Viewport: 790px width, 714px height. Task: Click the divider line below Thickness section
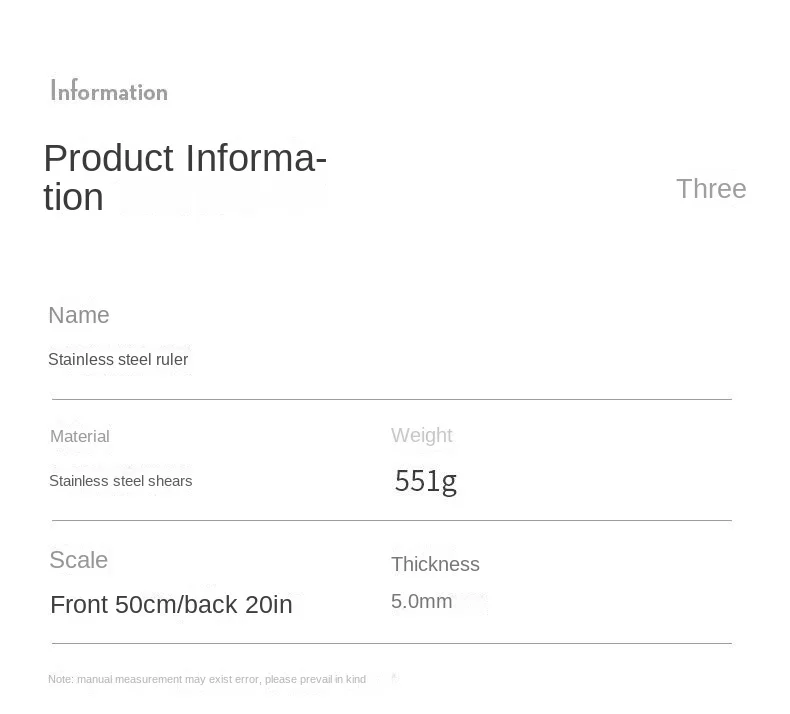(x=392, y=643)
